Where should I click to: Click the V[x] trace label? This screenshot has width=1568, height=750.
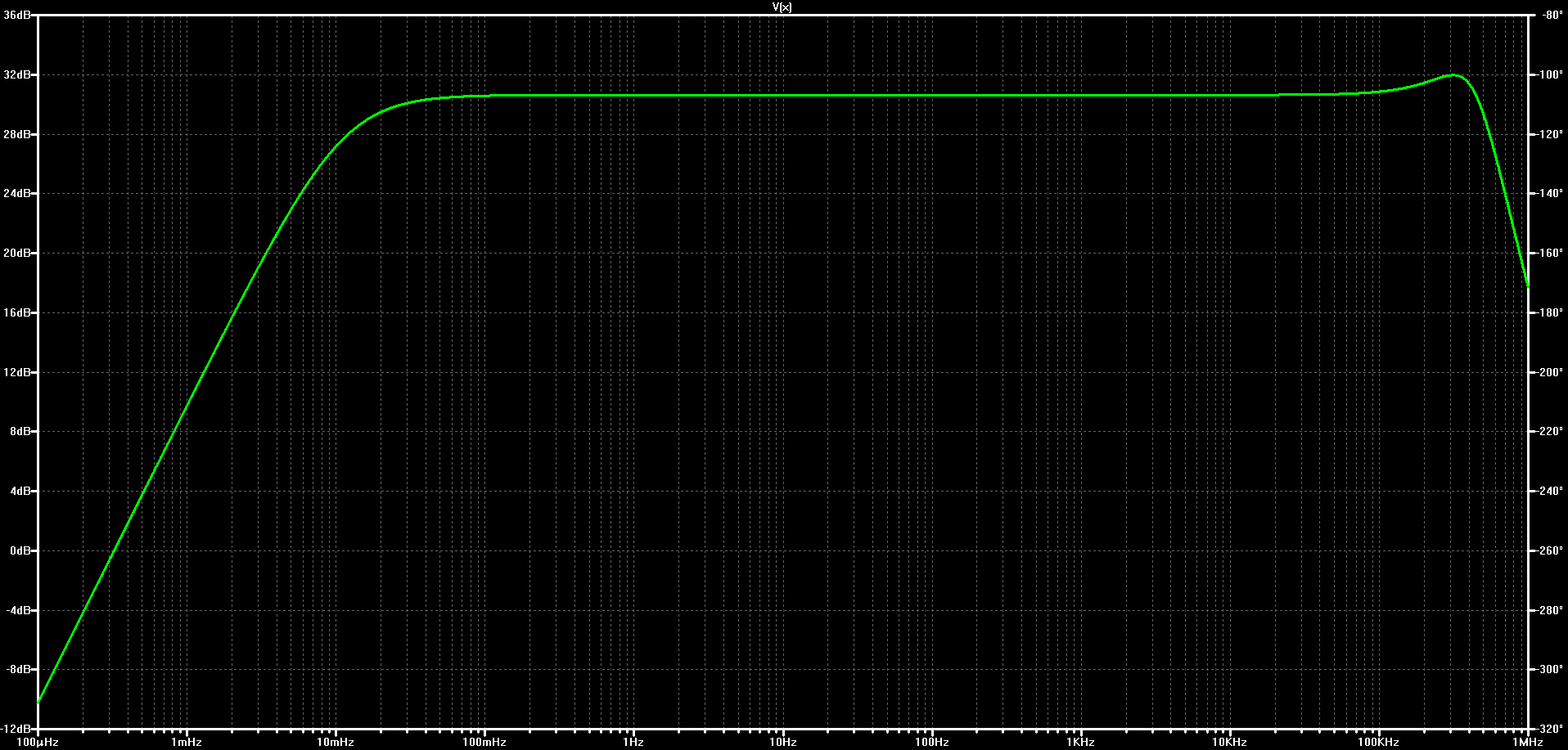pos(782,7)
